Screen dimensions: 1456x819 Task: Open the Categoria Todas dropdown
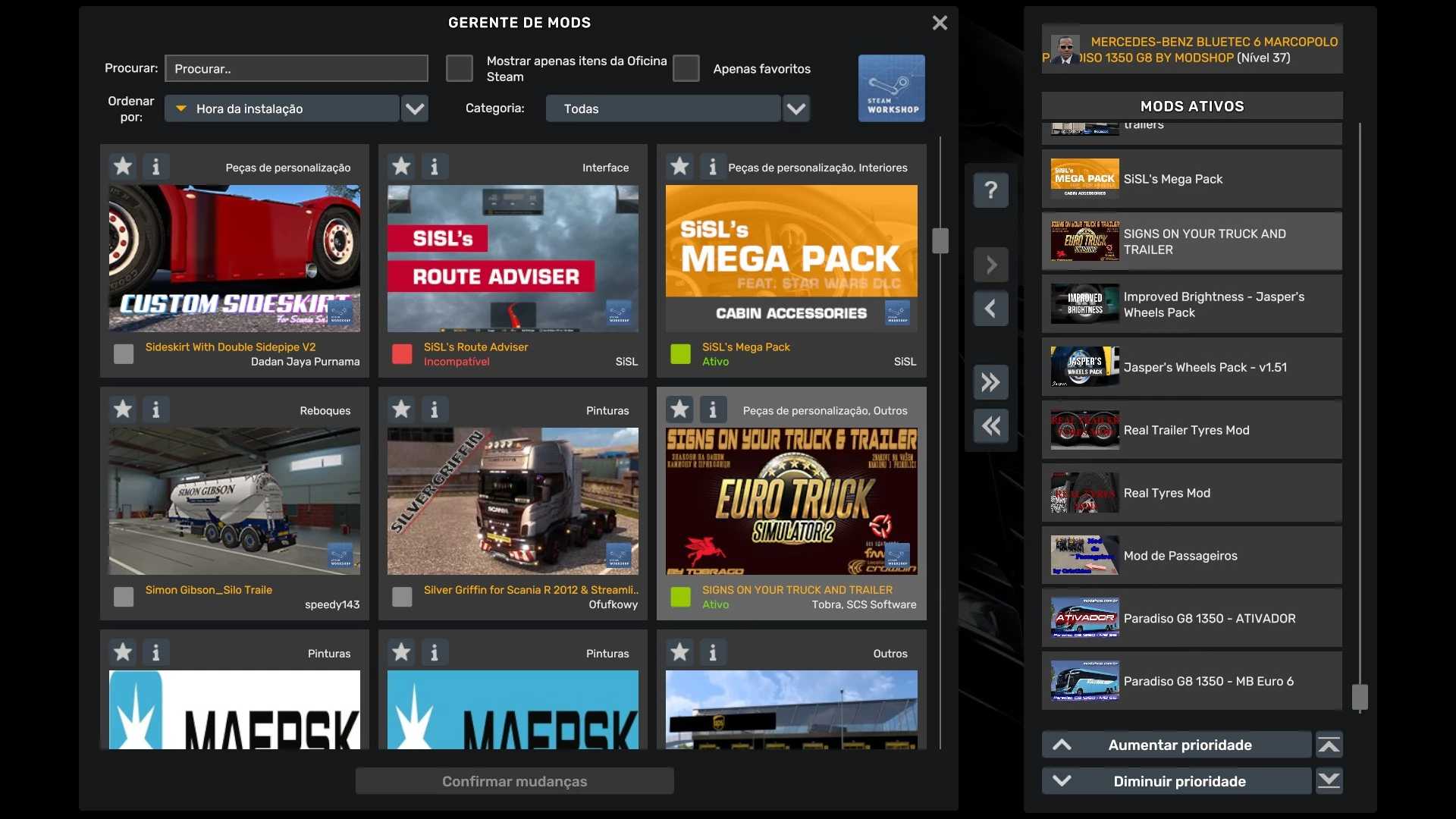point(795,108)
